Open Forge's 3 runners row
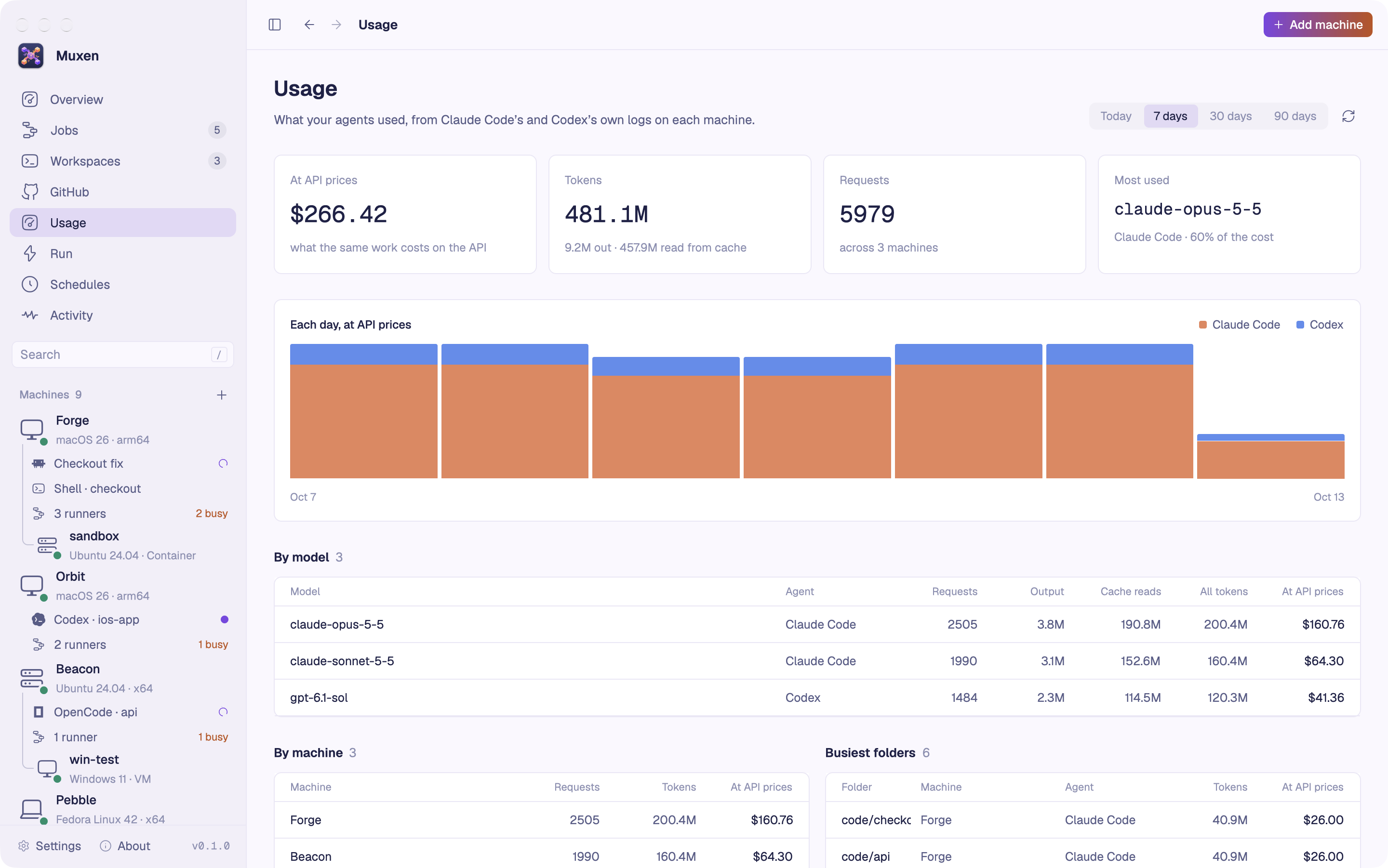 click(130, 514)
